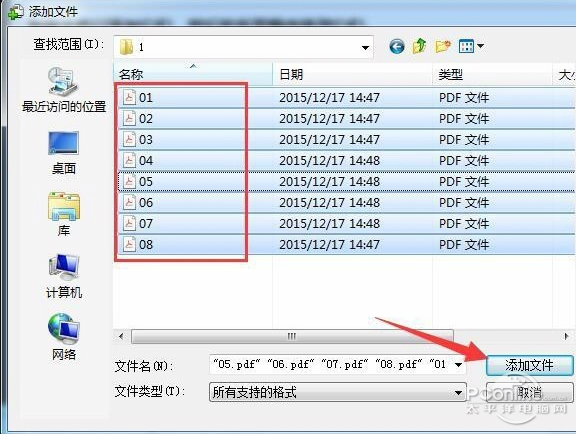This screenshot has height=434, width=576.
Task: Open Libraries (库) in sidebar
Action: [x=64, y=214]
